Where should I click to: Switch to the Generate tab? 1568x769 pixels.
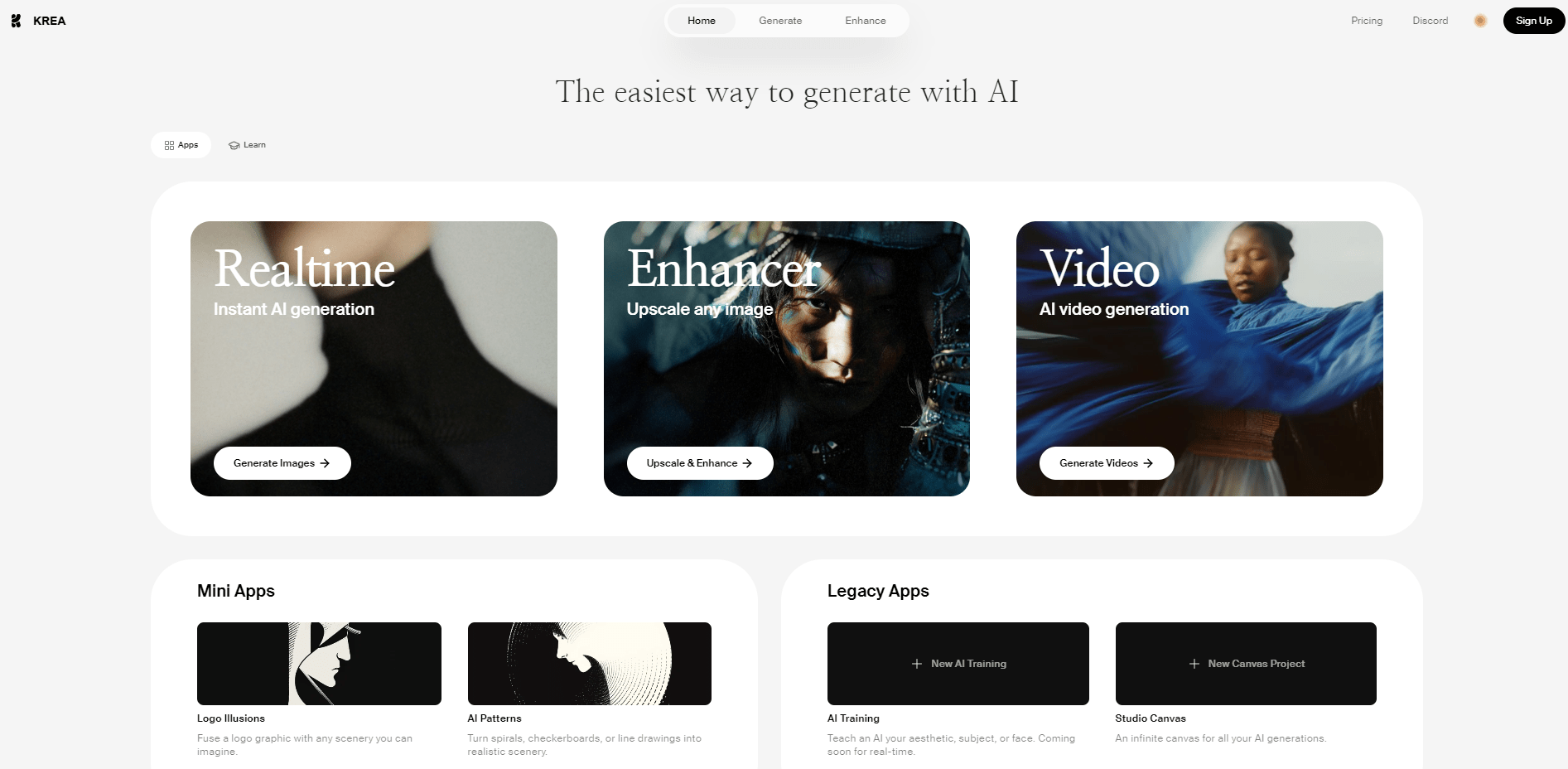tap(780, 21)
